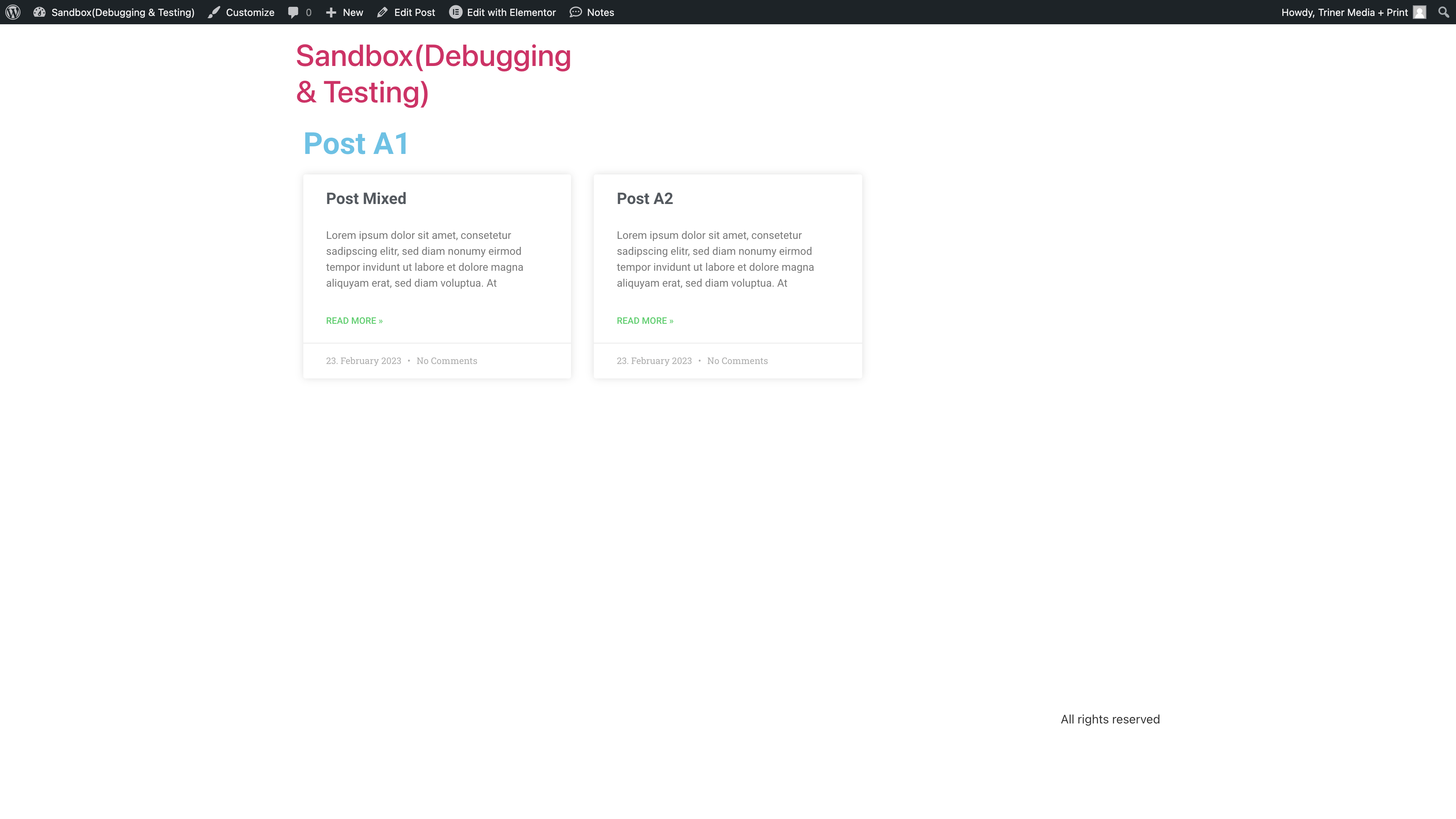Click the plus icon next to New
1456x819 pixels.
(x=331, y=12)
